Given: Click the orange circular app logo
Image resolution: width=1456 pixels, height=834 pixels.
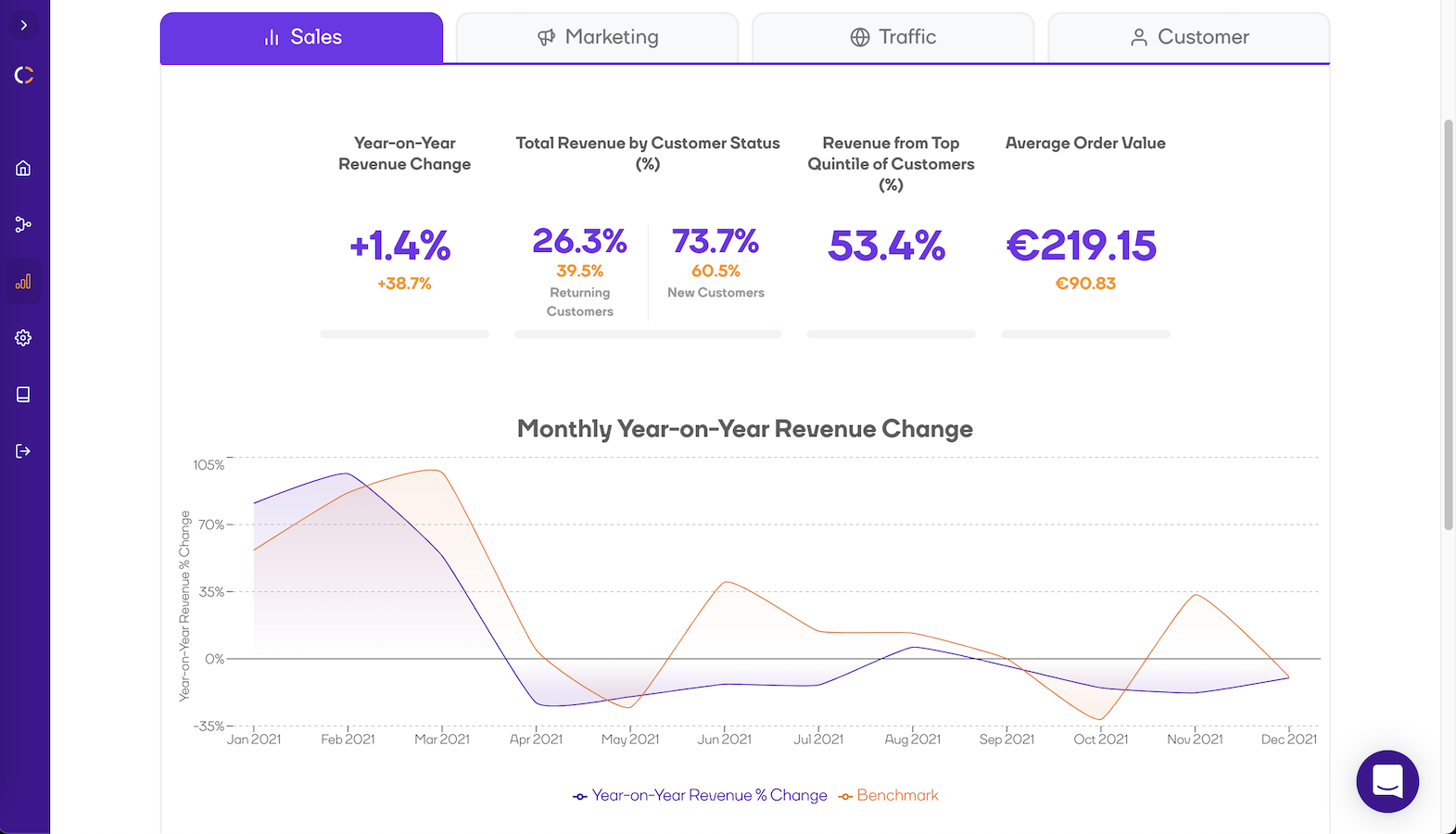Looking at the screenshot, I should 24,75.
